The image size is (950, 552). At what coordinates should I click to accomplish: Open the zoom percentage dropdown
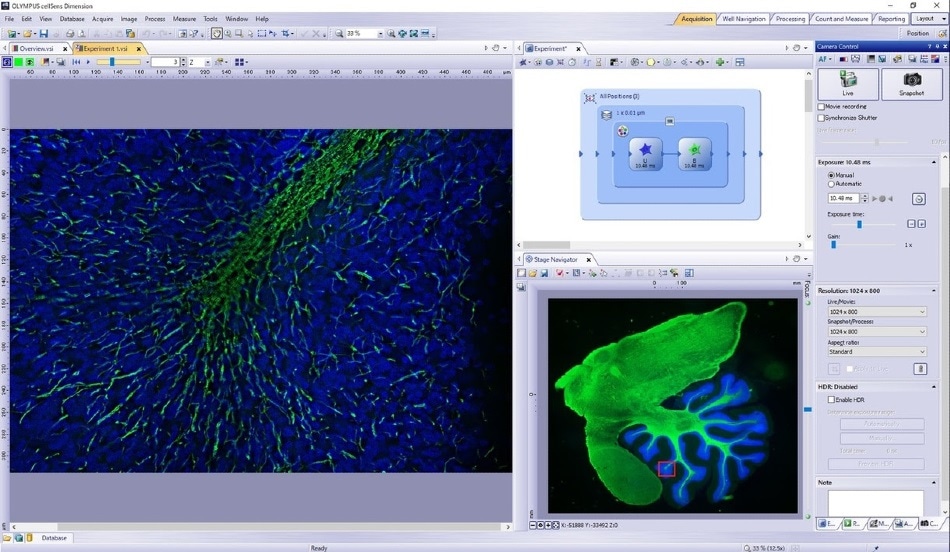tap(380, 33)
